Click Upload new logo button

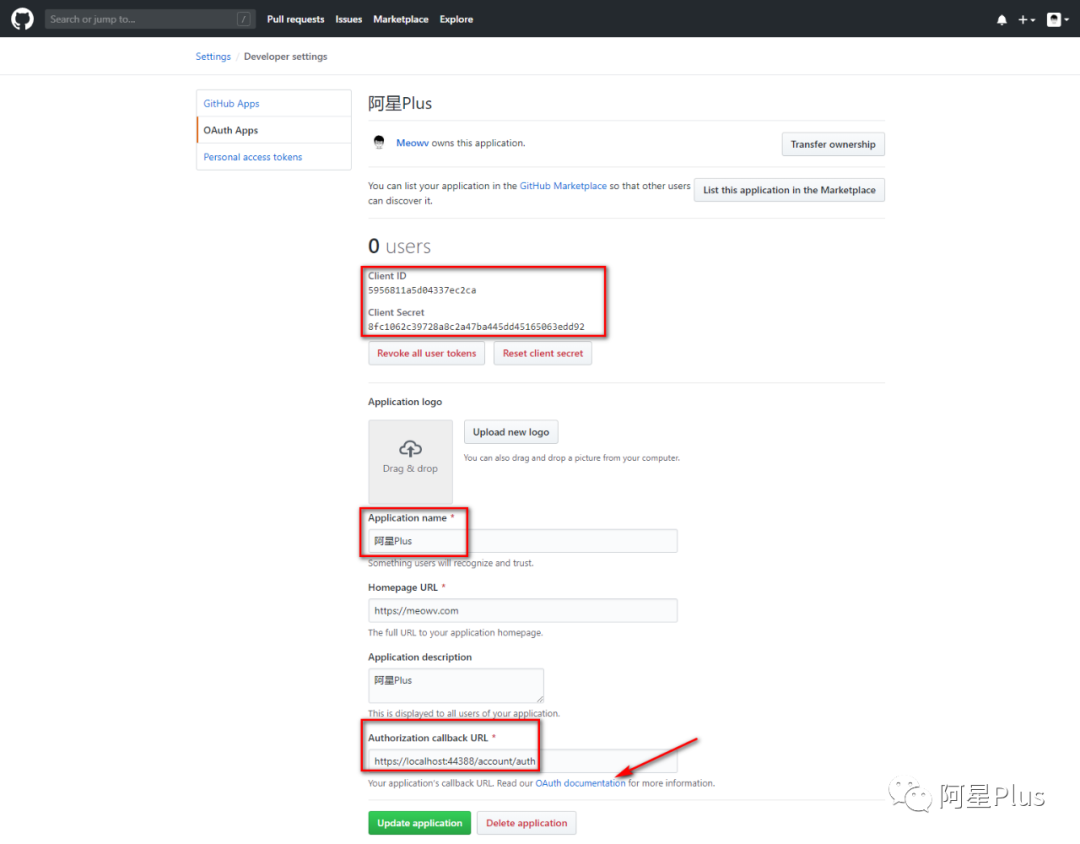(x=510, y=432)
